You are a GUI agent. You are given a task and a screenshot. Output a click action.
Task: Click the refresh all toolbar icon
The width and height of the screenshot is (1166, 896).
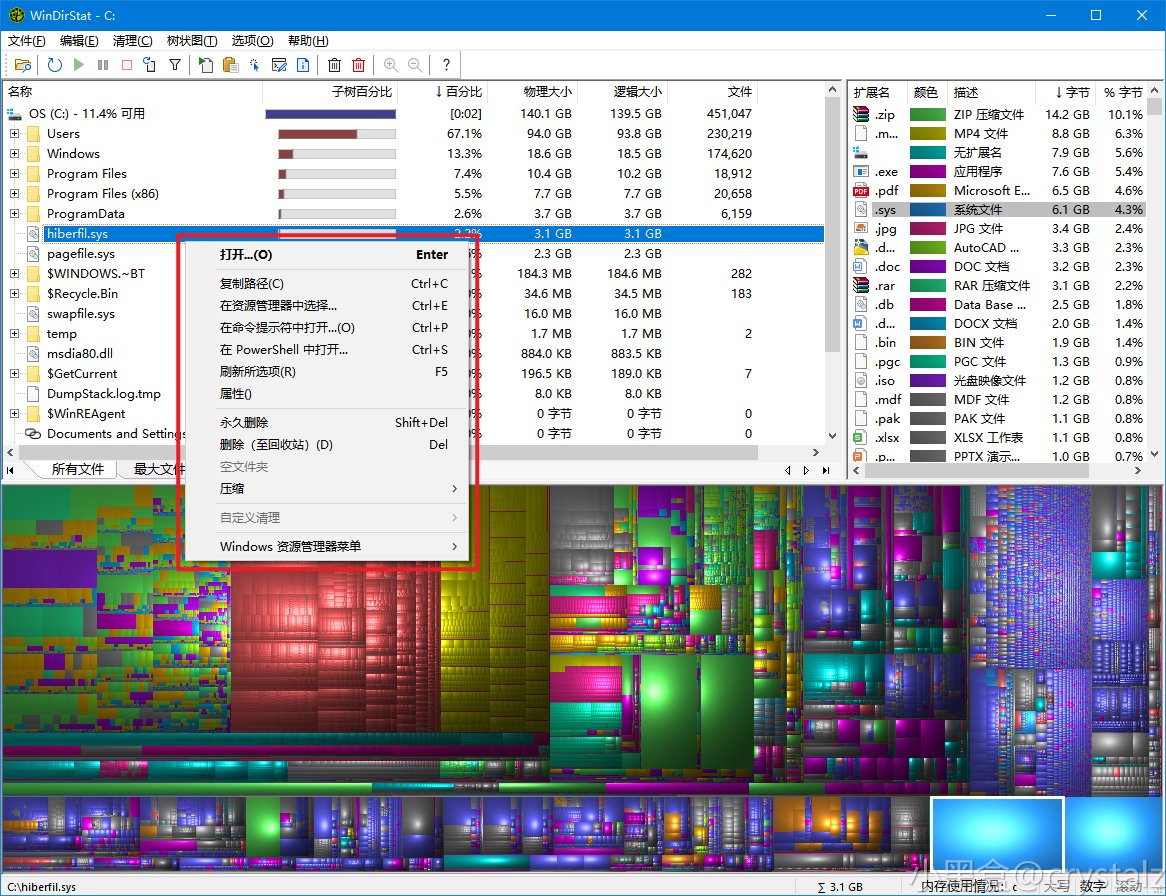coord(54,65)
